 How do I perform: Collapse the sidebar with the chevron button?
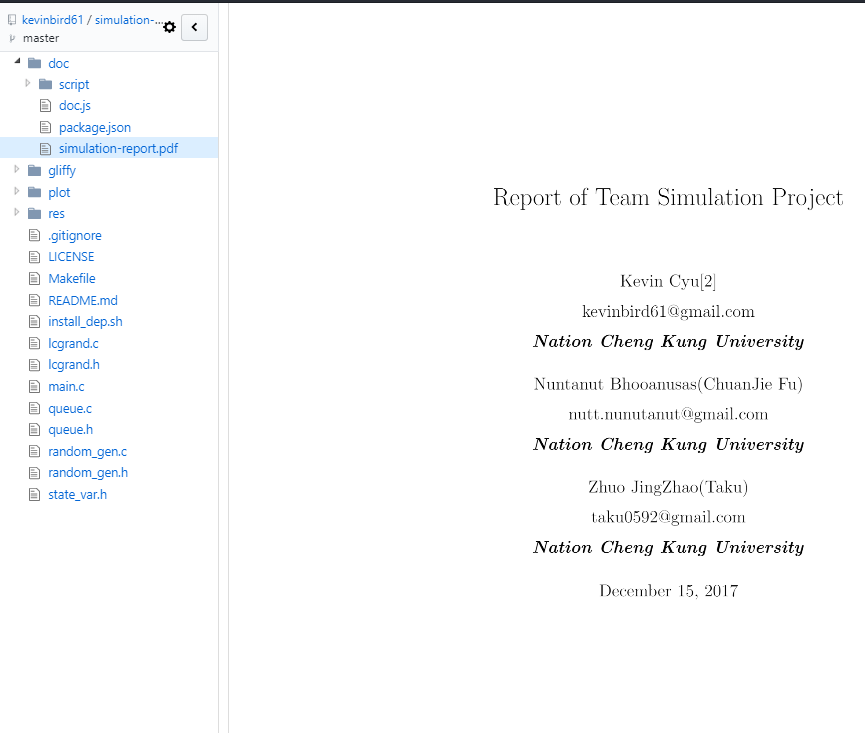[194, 27]
